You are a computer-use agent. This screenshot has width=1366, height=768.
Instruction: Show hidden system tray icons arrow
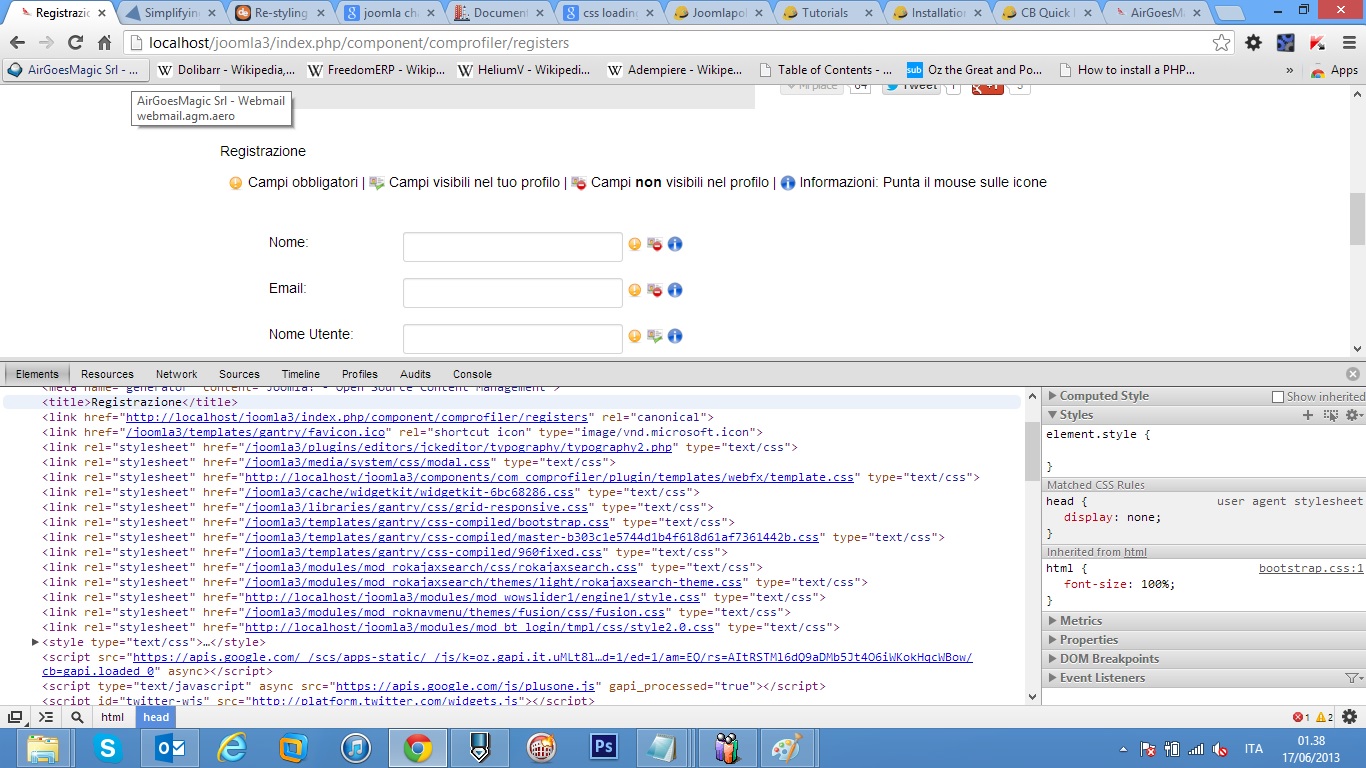click(1124, 748)
